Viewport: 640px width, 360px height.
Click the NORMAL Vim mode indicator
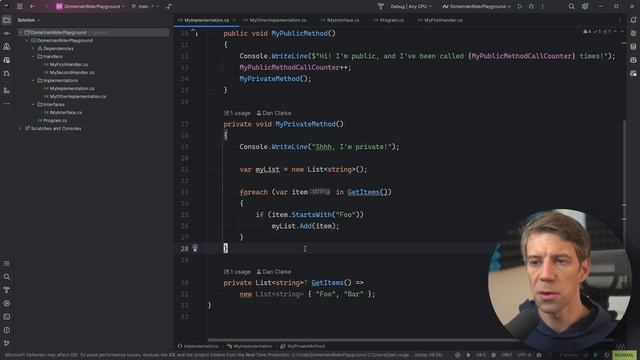[x=624, y=355]
